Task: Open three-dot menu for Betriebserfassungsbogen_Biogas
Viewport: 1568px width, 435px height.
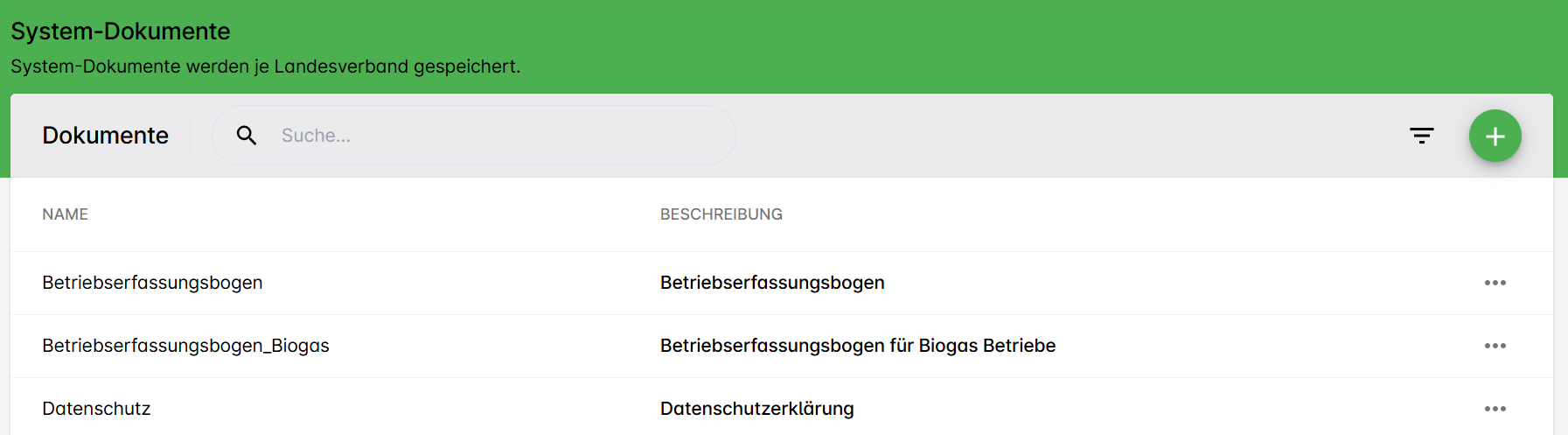Action: pyautogui.click(x=1495, y=346)
